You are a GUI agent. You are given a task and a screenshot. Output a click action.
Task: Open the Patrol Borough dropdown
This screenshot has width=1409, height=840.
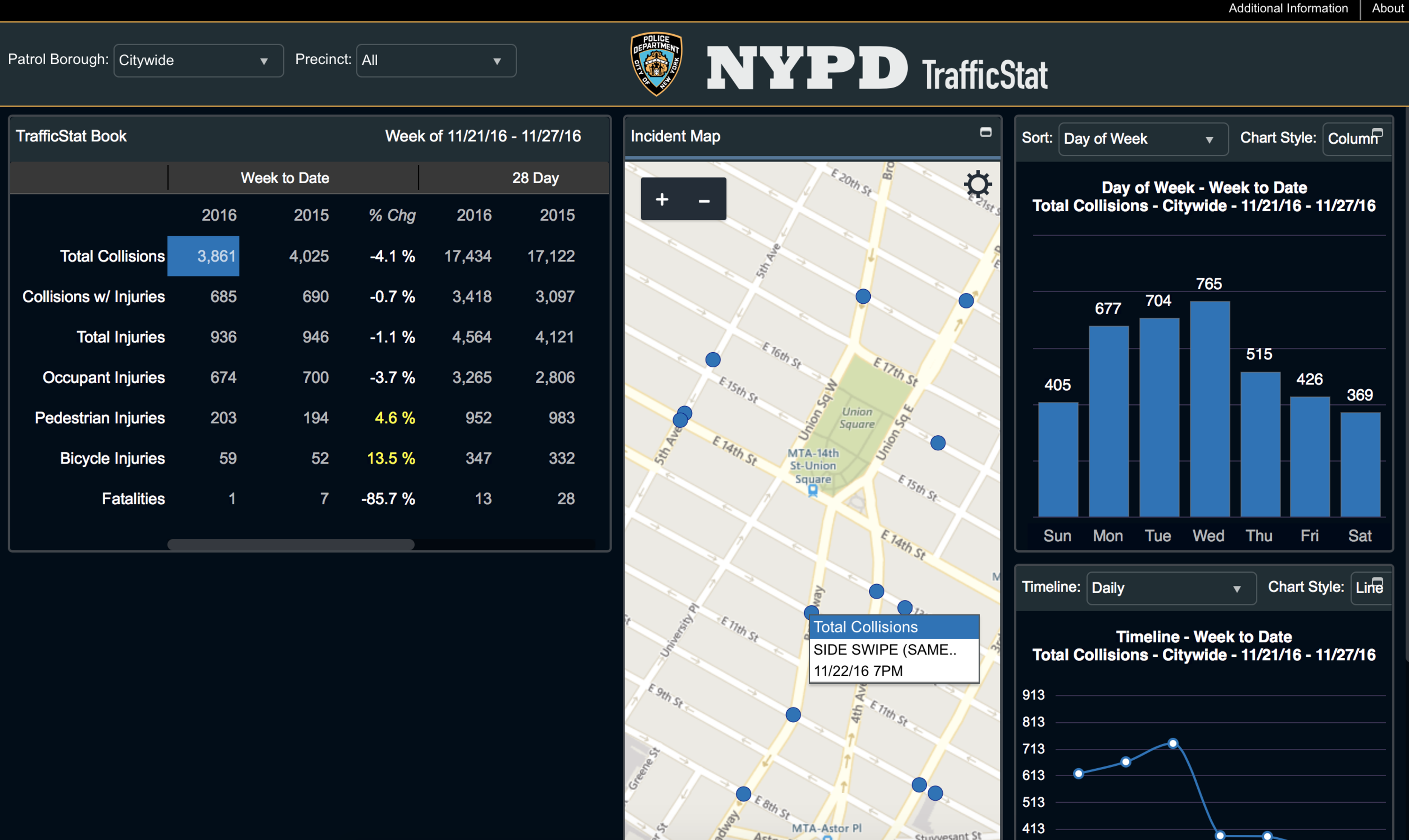(x=198, y=61)
